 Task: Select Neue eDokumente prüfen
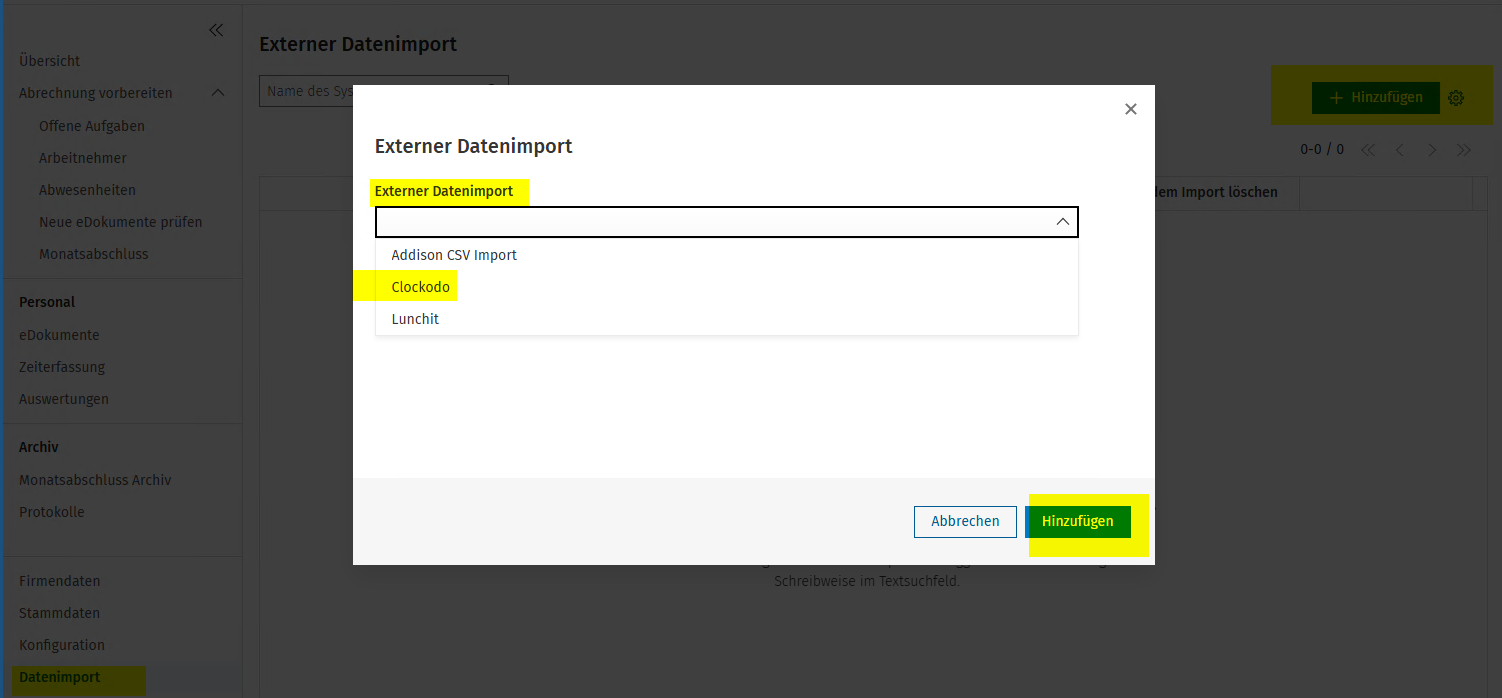pos(121,222)
